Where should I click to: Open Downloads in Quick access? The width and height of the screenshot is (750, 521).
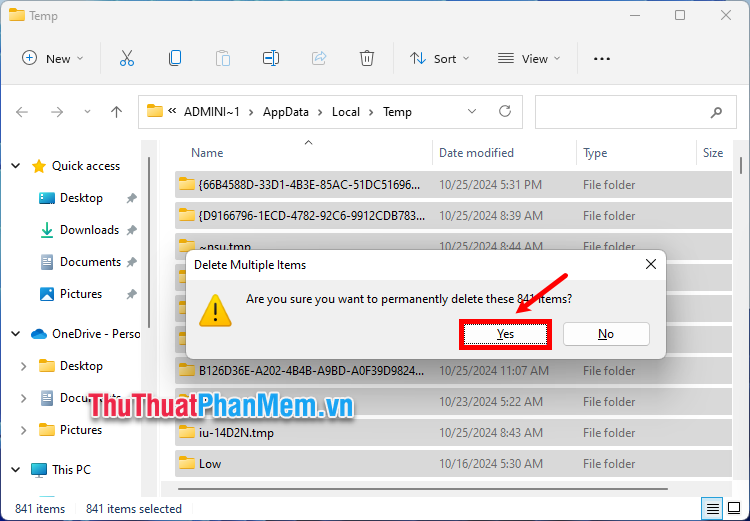[x=89, y=230]
